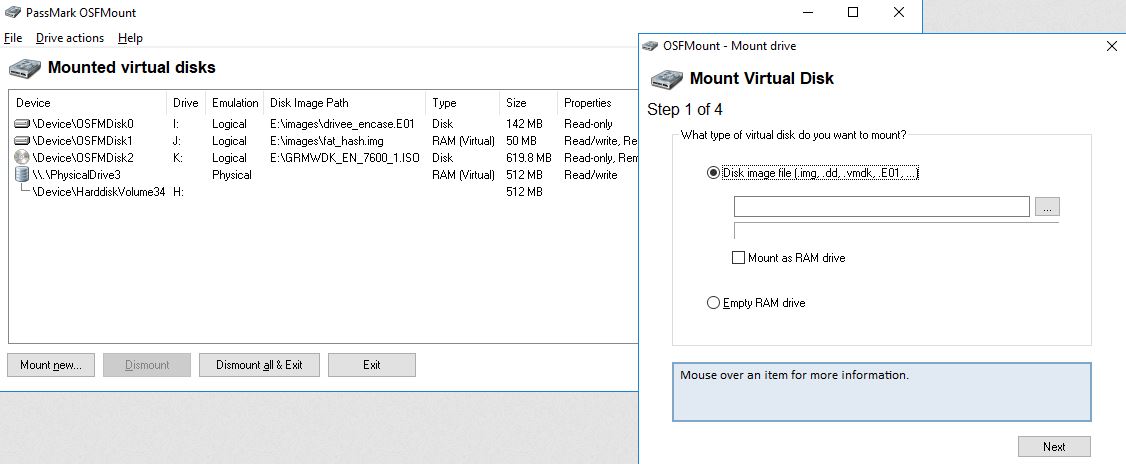Sort by the Emulation column header
The width and height of the screenshot is (1126, 464).
tap(235, 103)
